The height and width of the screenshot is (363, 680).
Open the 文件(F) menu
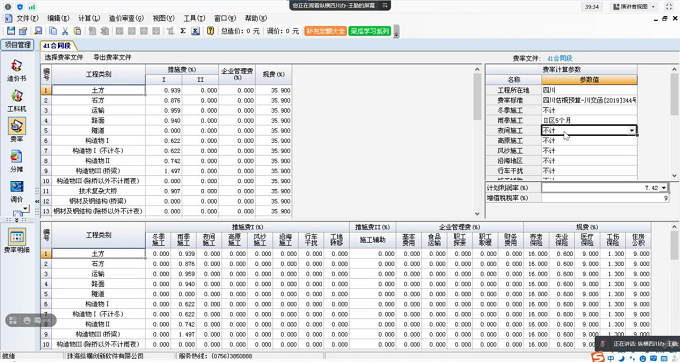click(x=27, y=18)
